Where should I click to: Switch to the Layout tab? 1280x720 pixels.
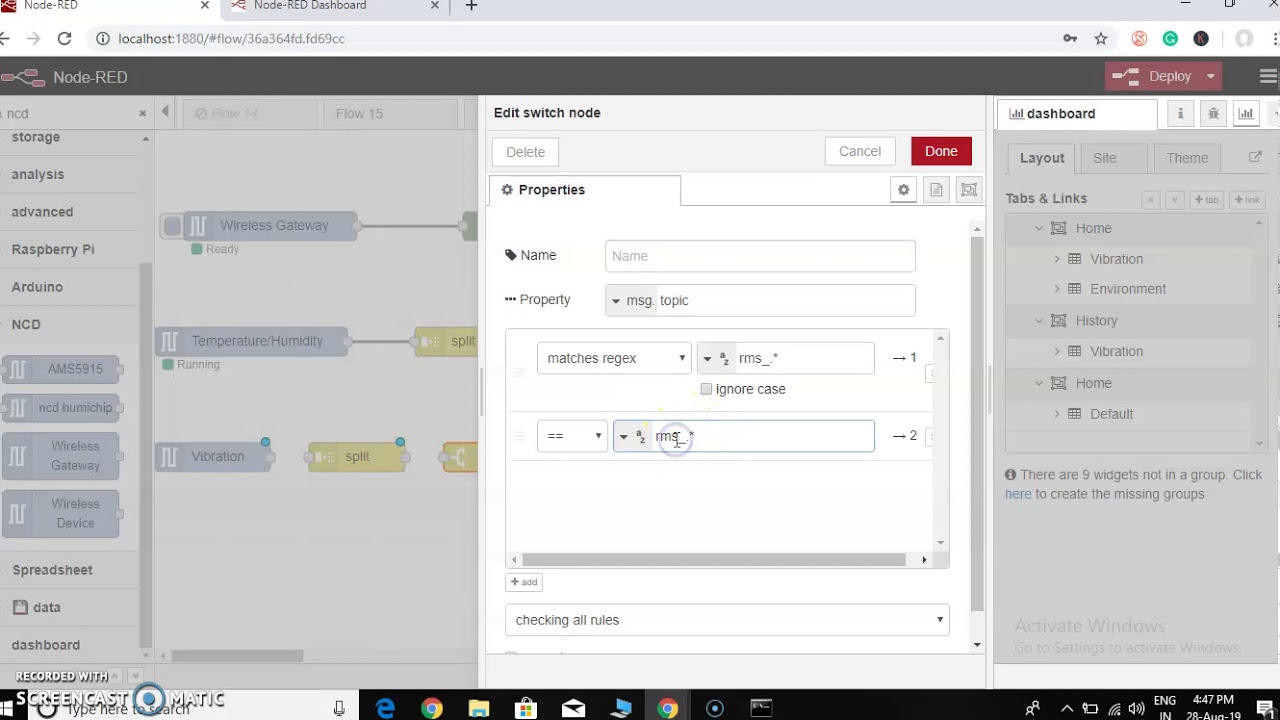pos(1042,158)
